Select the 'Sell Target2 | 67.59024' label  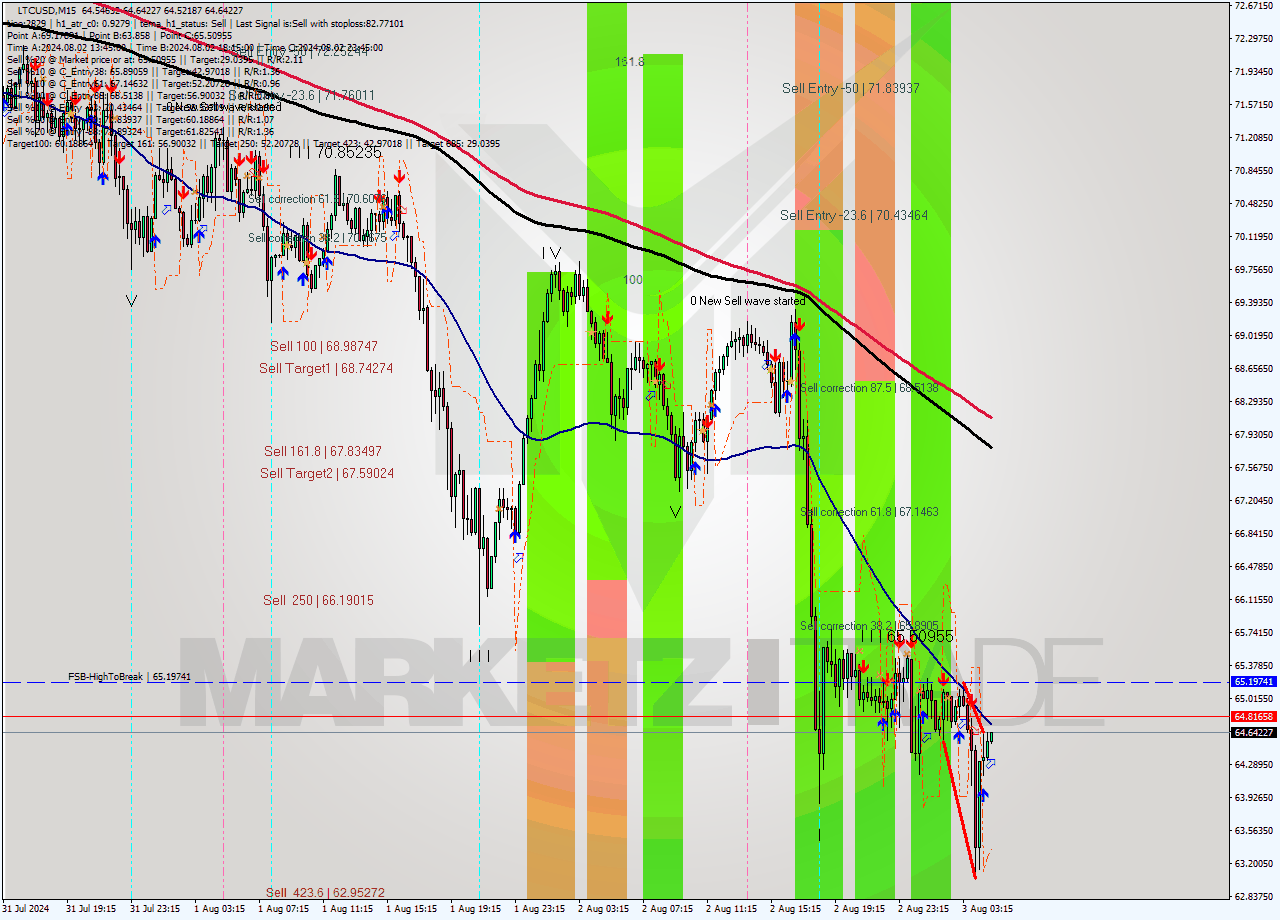click(x=327, y=473)
